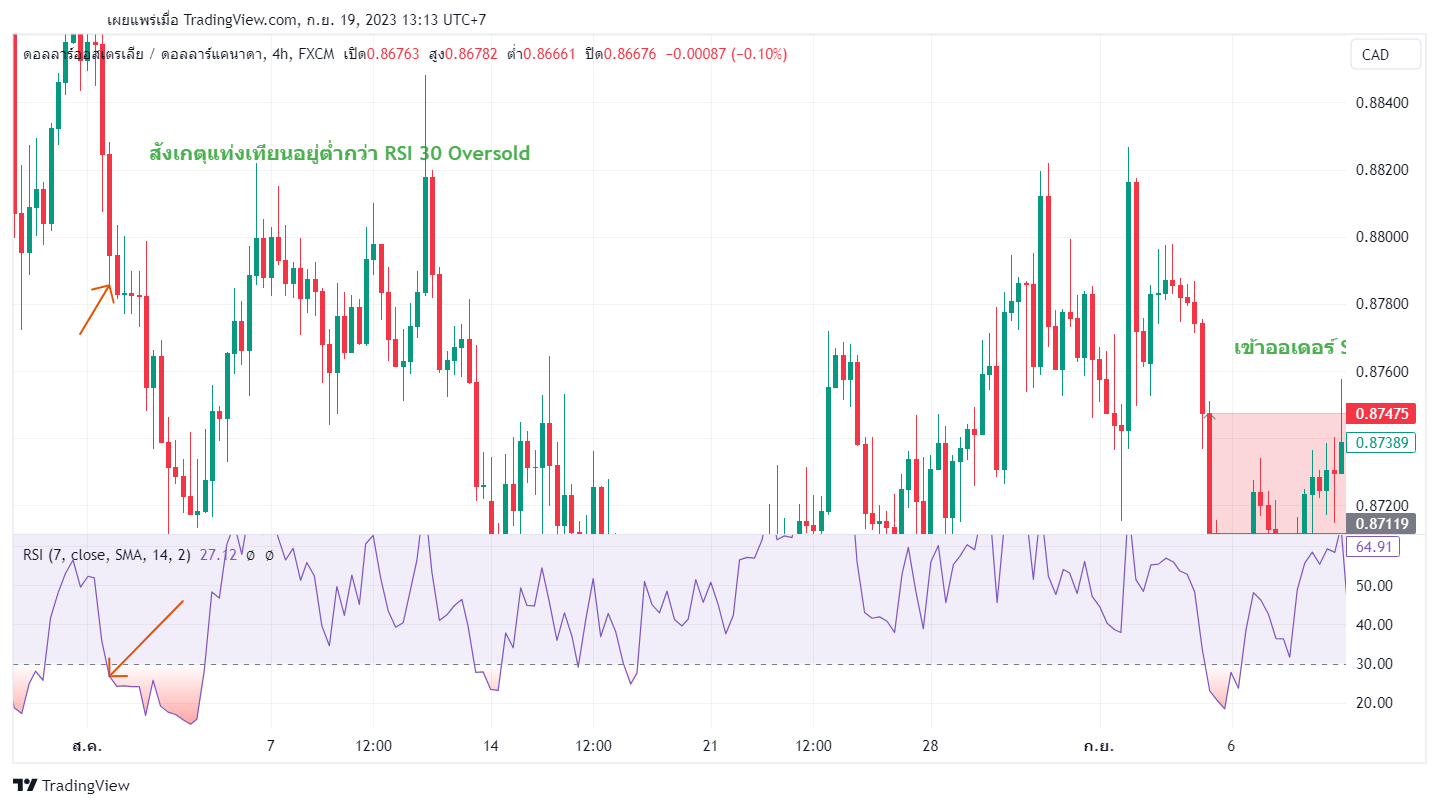Select the 'เข้าออเดอร์' annotation text

tap(1290, 348)
